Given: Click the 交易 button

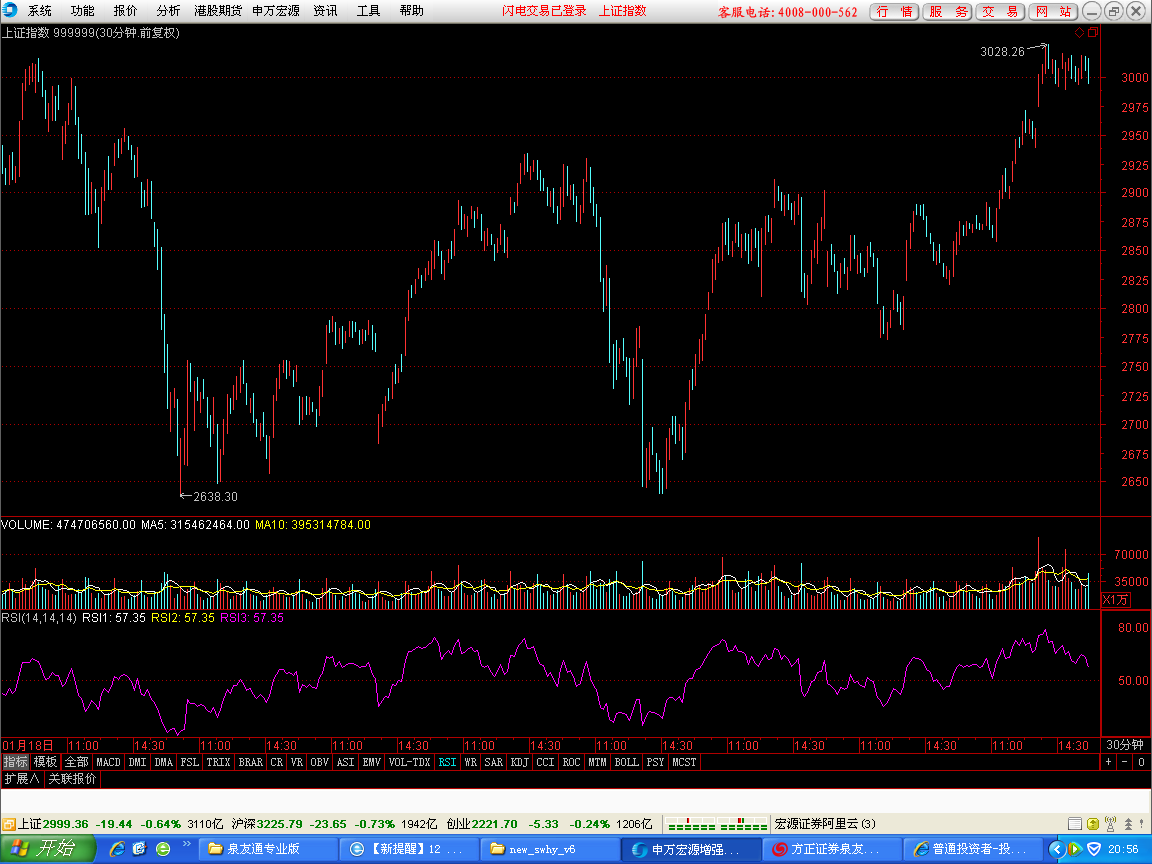Looking at the screenshot, I should (x=1001, y=12).
